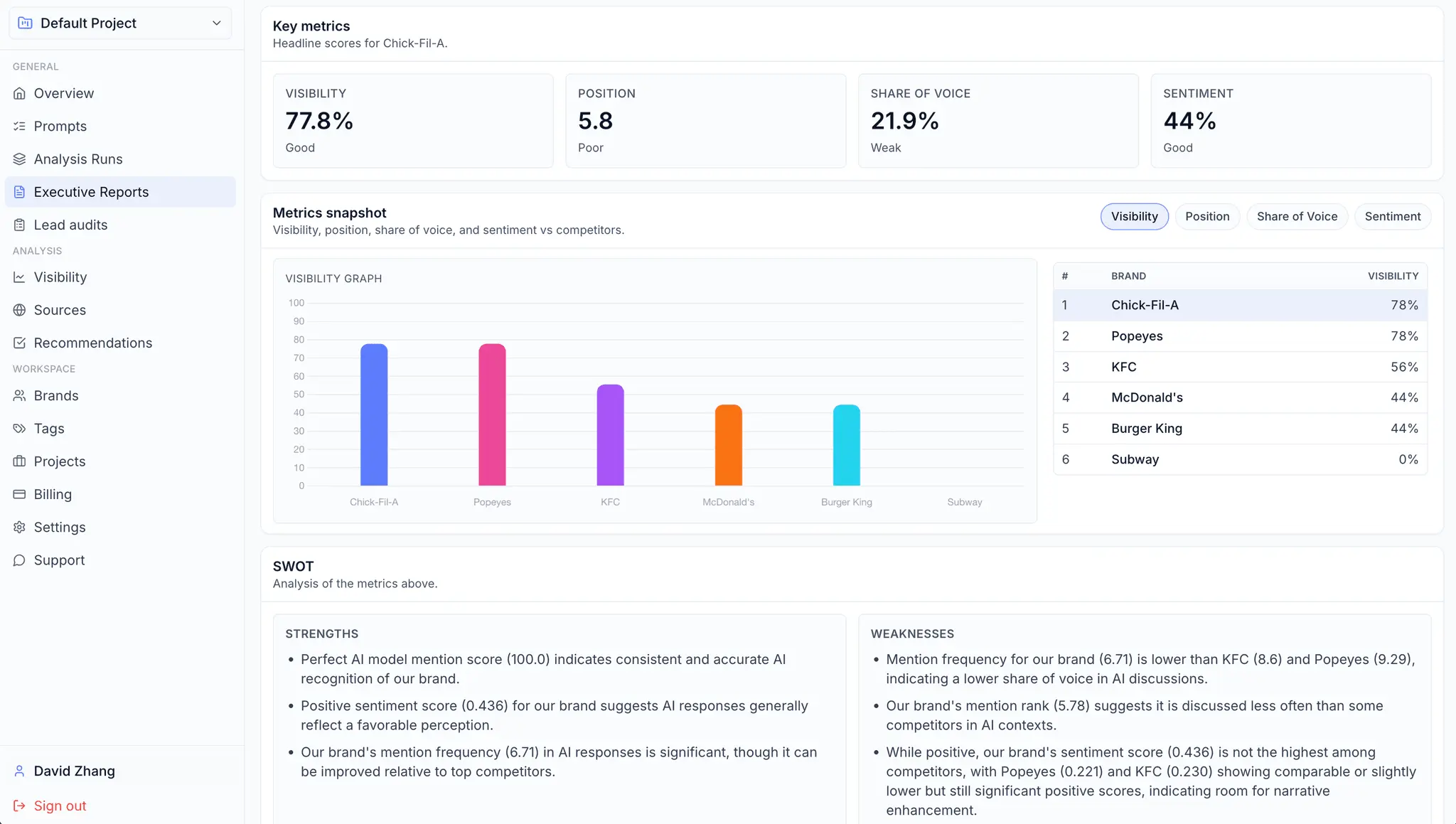Click the Prompts list icon
This screenshot has height=824, width=1456.
coord(19,127)
